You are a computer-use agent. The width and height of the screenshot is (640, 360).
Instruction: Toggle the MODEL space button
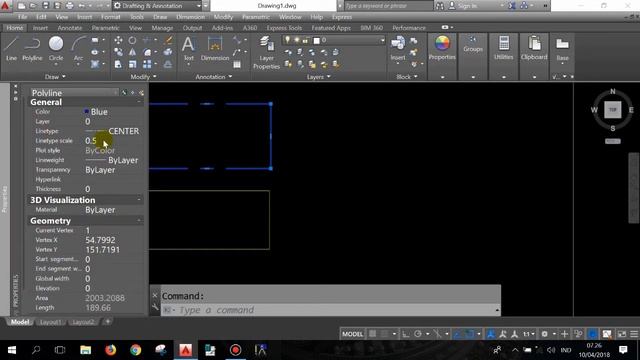(352, 334)
